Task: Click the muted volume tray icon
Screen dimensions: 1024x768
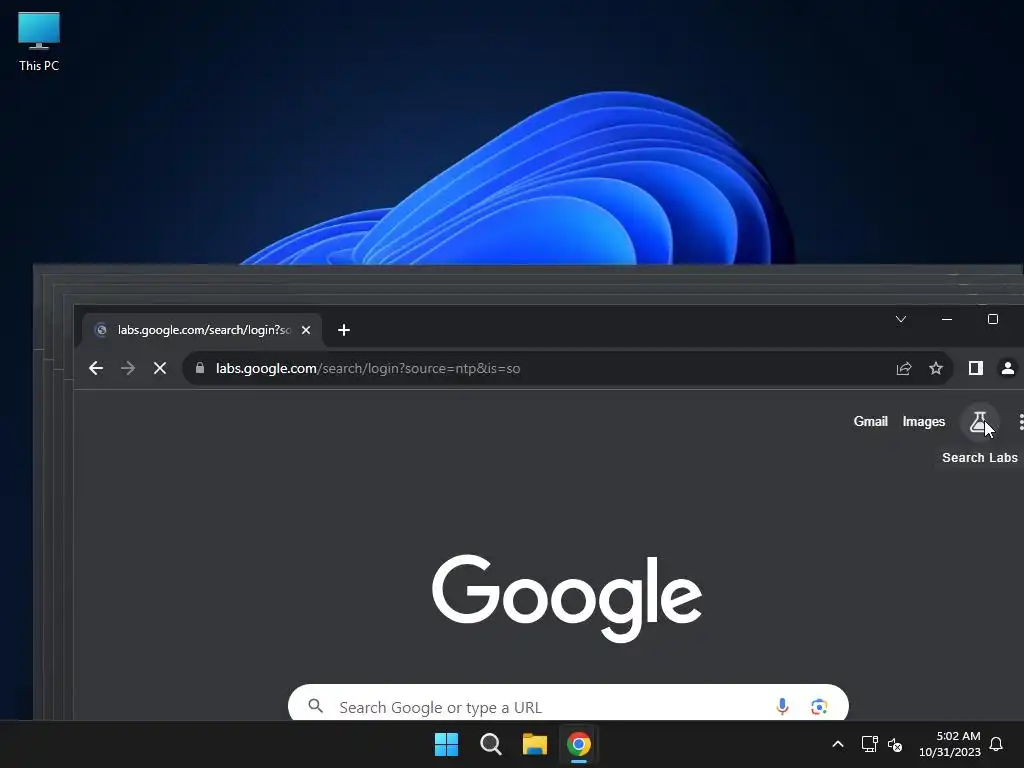Action: [895, 744]
